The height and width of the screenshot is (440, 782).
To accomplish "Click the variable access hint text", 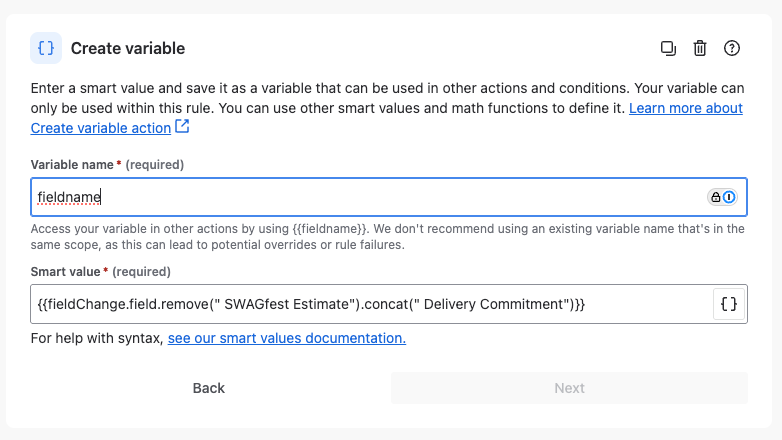I will [388, 237].
